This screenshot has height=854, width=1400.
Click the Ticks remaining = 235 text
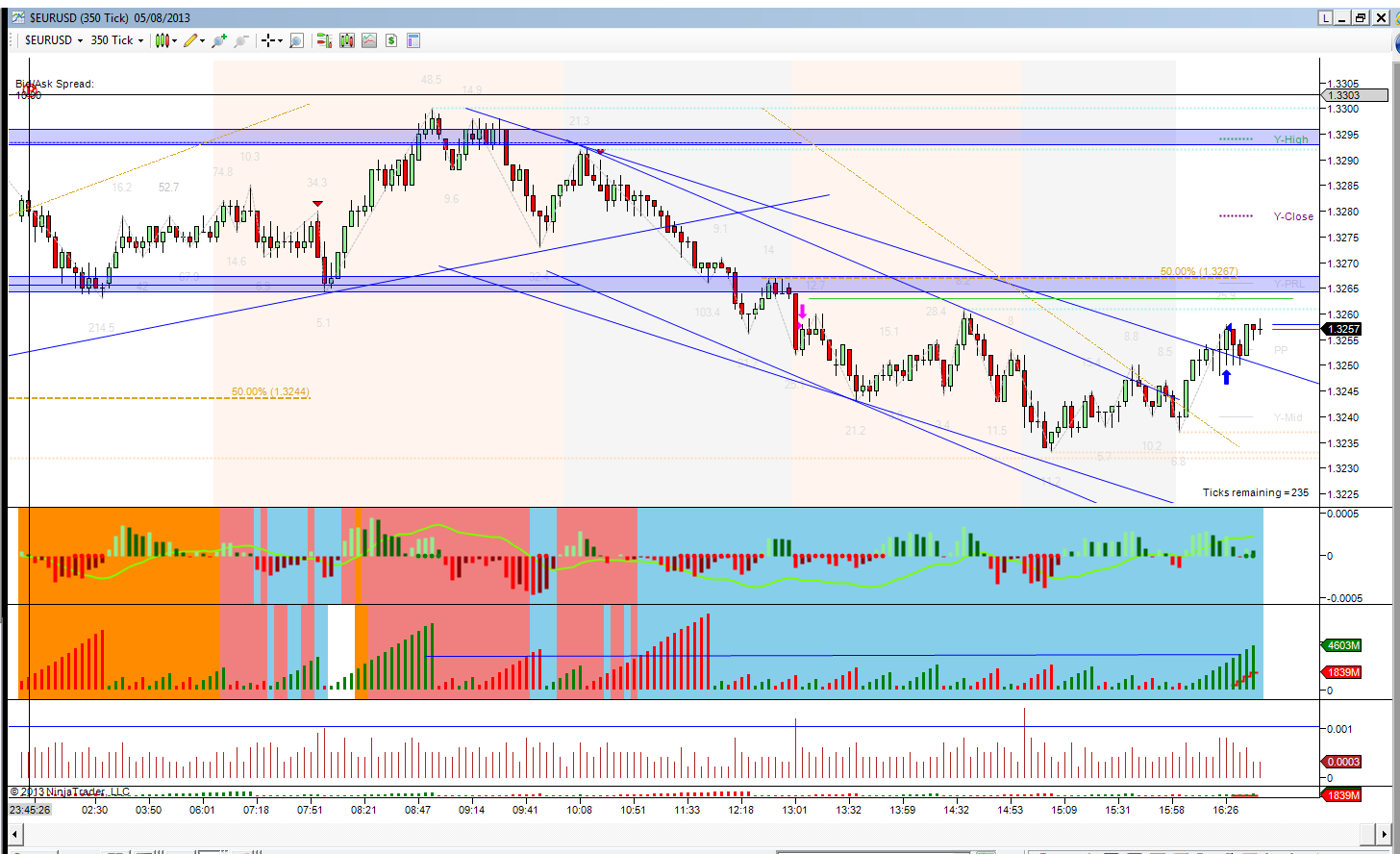click(x=1256, y=492)
